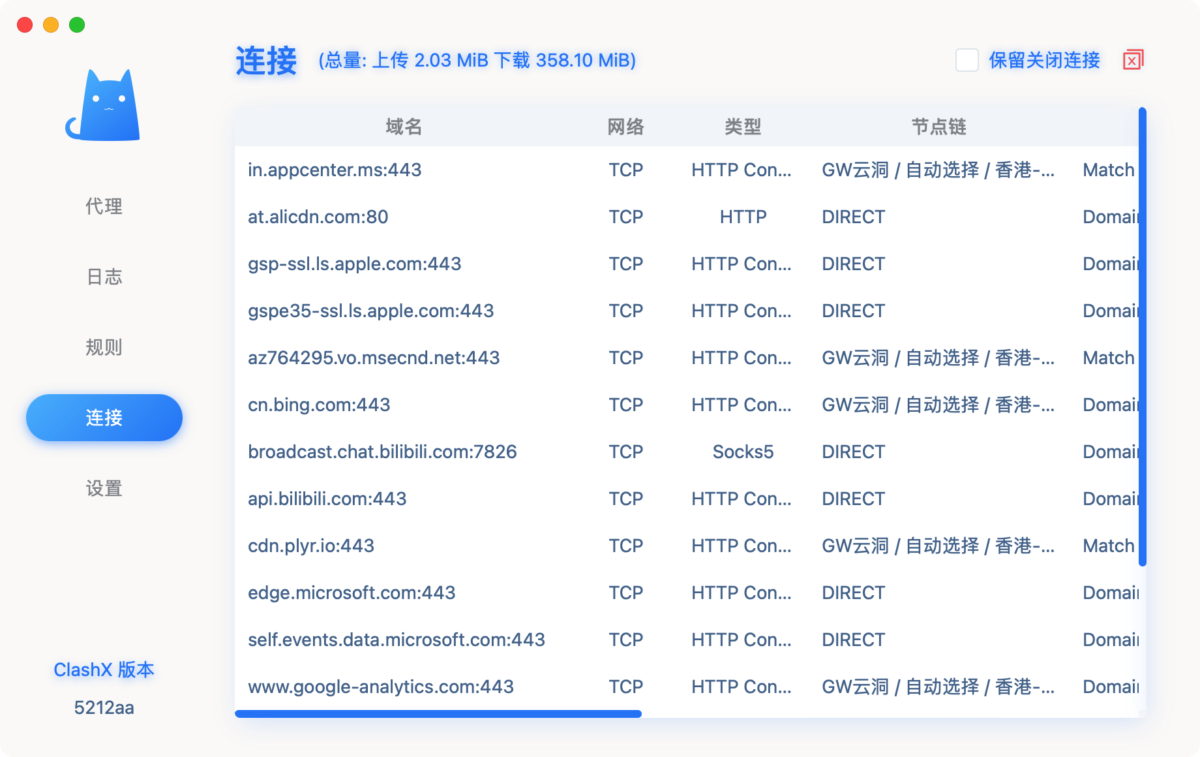Enable the 保留关闭连接 checkbox

[967, 60]
